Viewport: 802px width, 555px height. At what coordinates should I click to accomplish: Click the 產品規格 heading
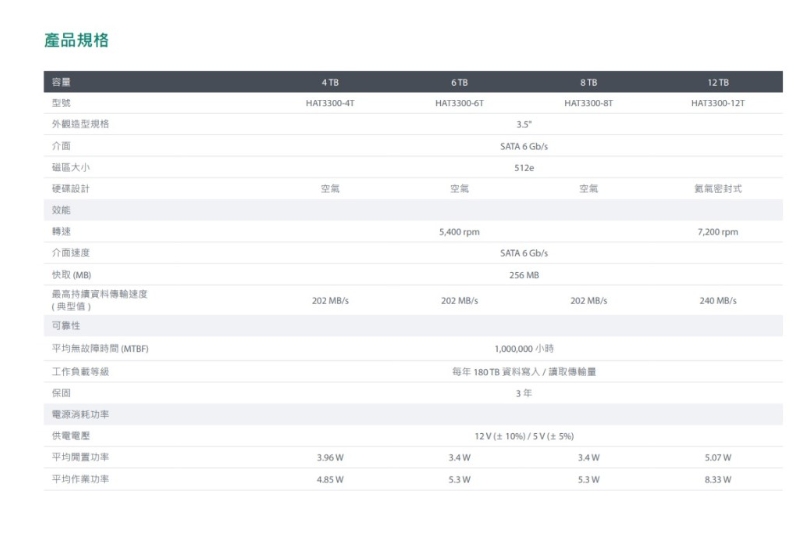tap(76, 40)
